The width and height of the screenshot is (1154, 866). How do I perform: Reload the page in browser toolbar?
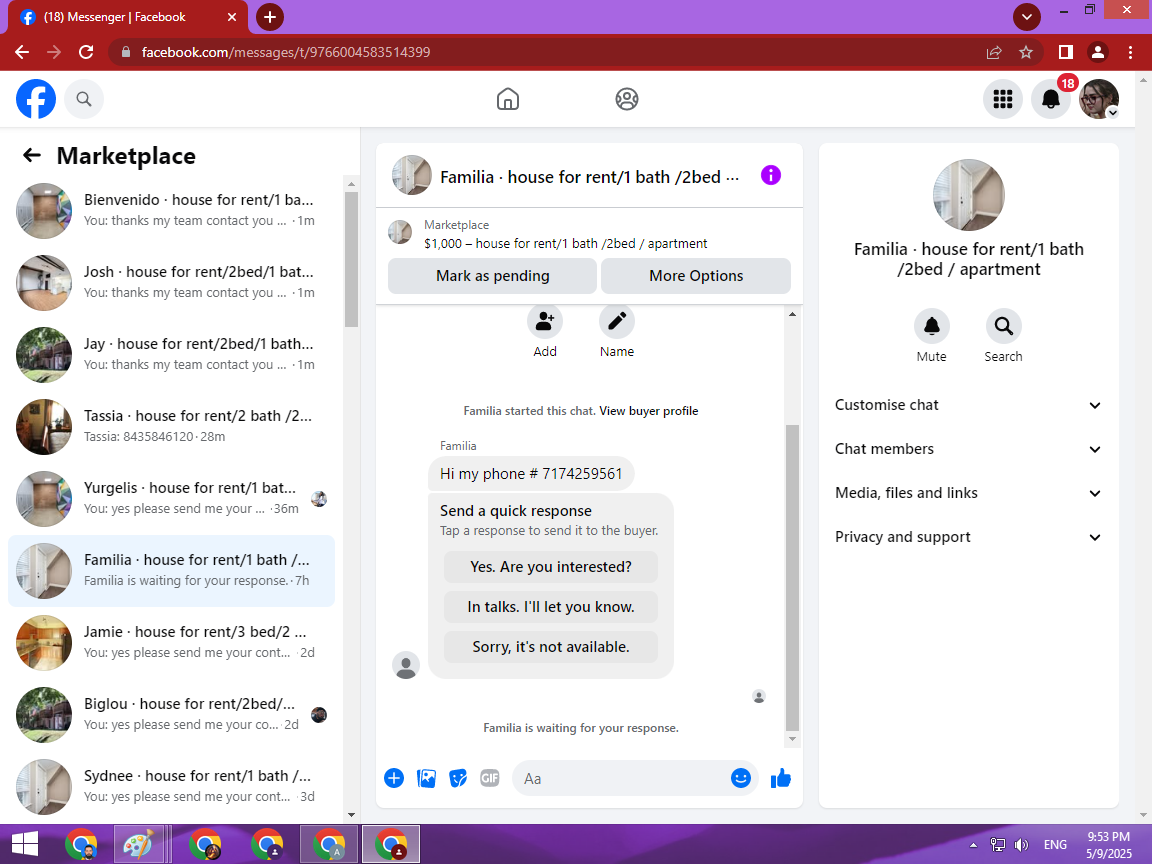tap(86, 52)
